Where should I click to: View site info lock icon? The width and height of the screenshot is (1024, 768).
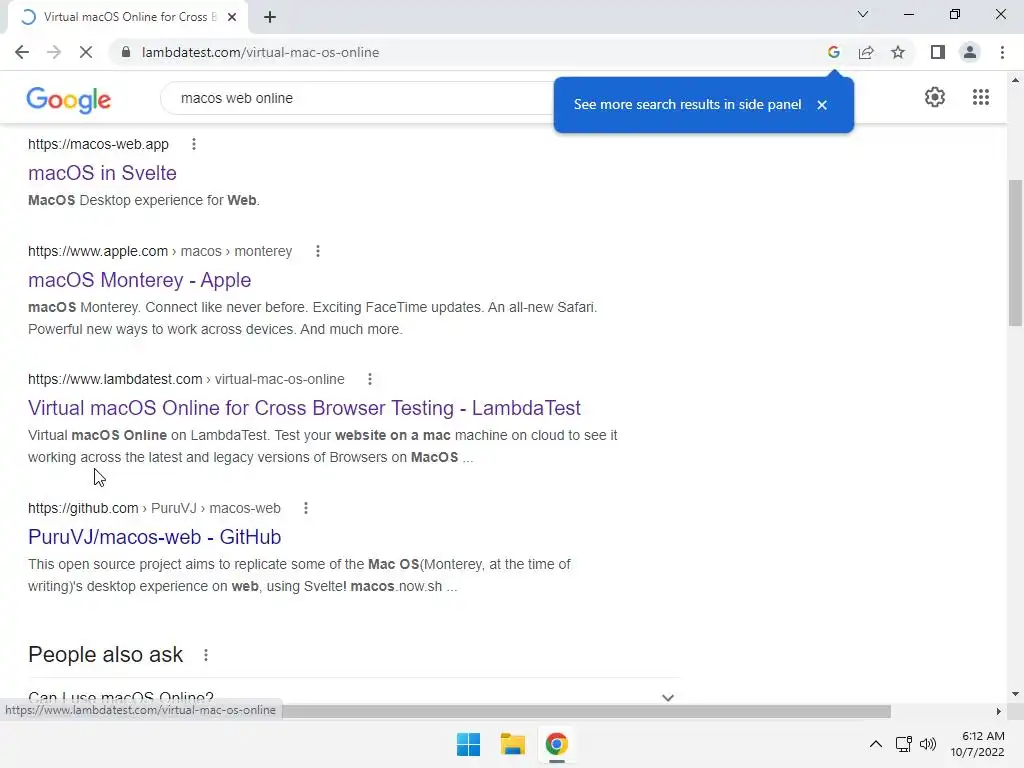[126, 52]
